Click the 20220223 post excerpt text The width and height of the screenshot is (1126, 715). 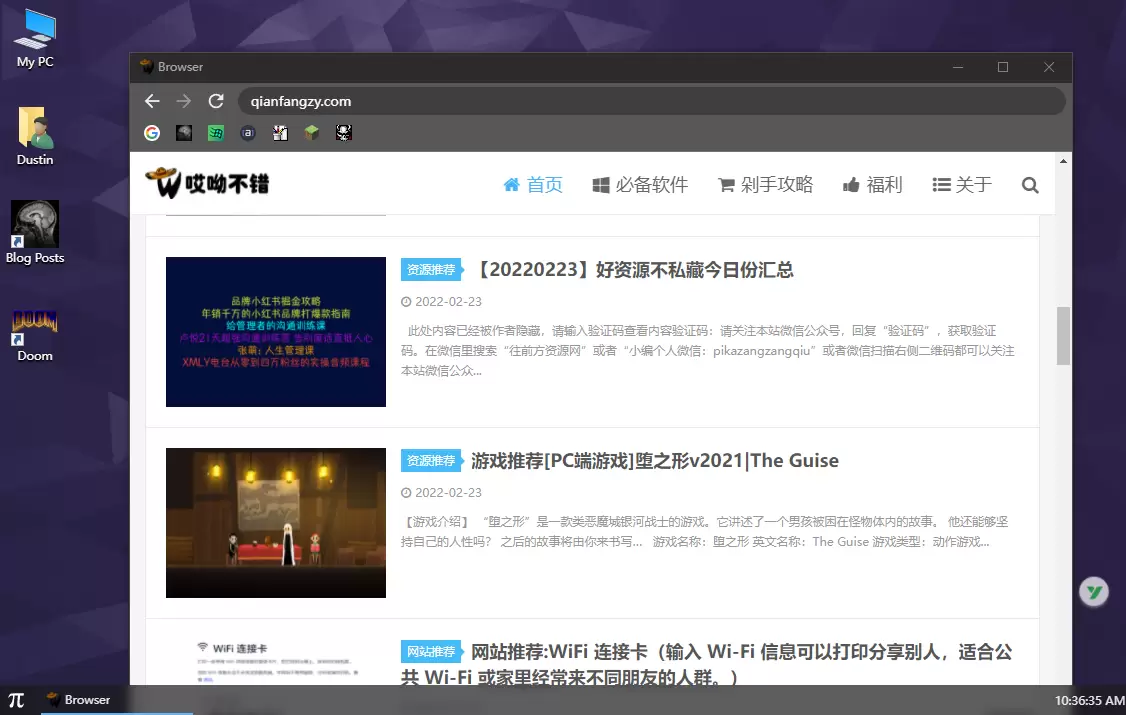point(708,351)
